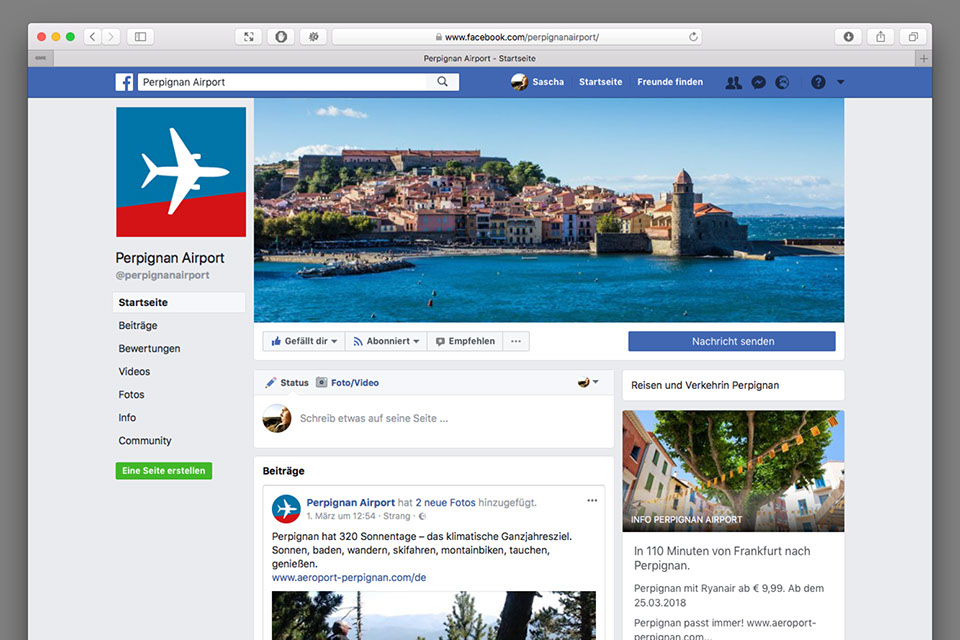Viewport: 960px width, 640px height.
Task: Open the www.aeroport-perpignan.com/de link
Action: pos(349,577)
